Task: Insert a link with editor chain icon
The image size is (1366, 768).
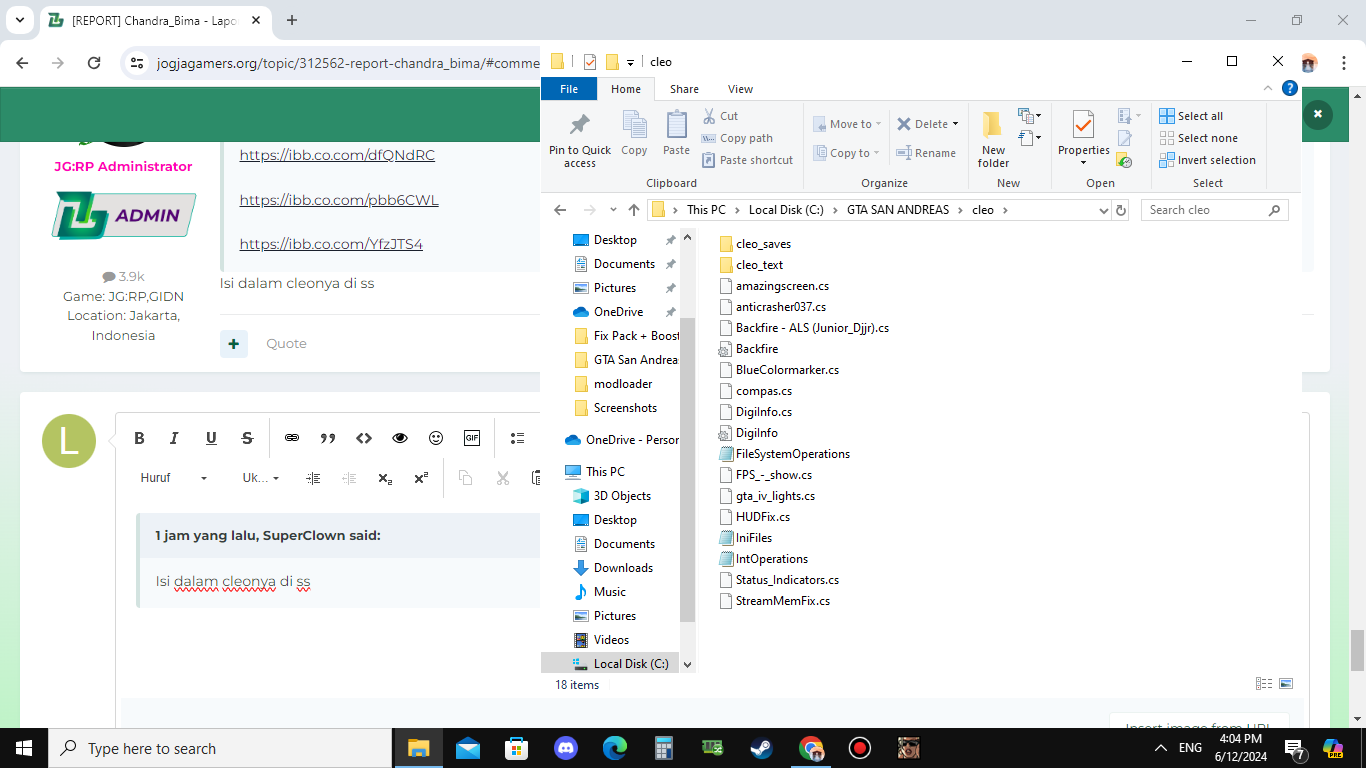Action: tap(292, 438)
